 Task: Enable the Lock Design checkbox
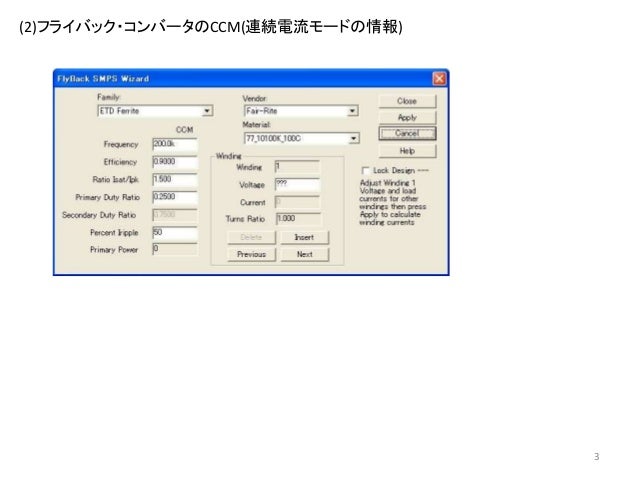point(366,171)
